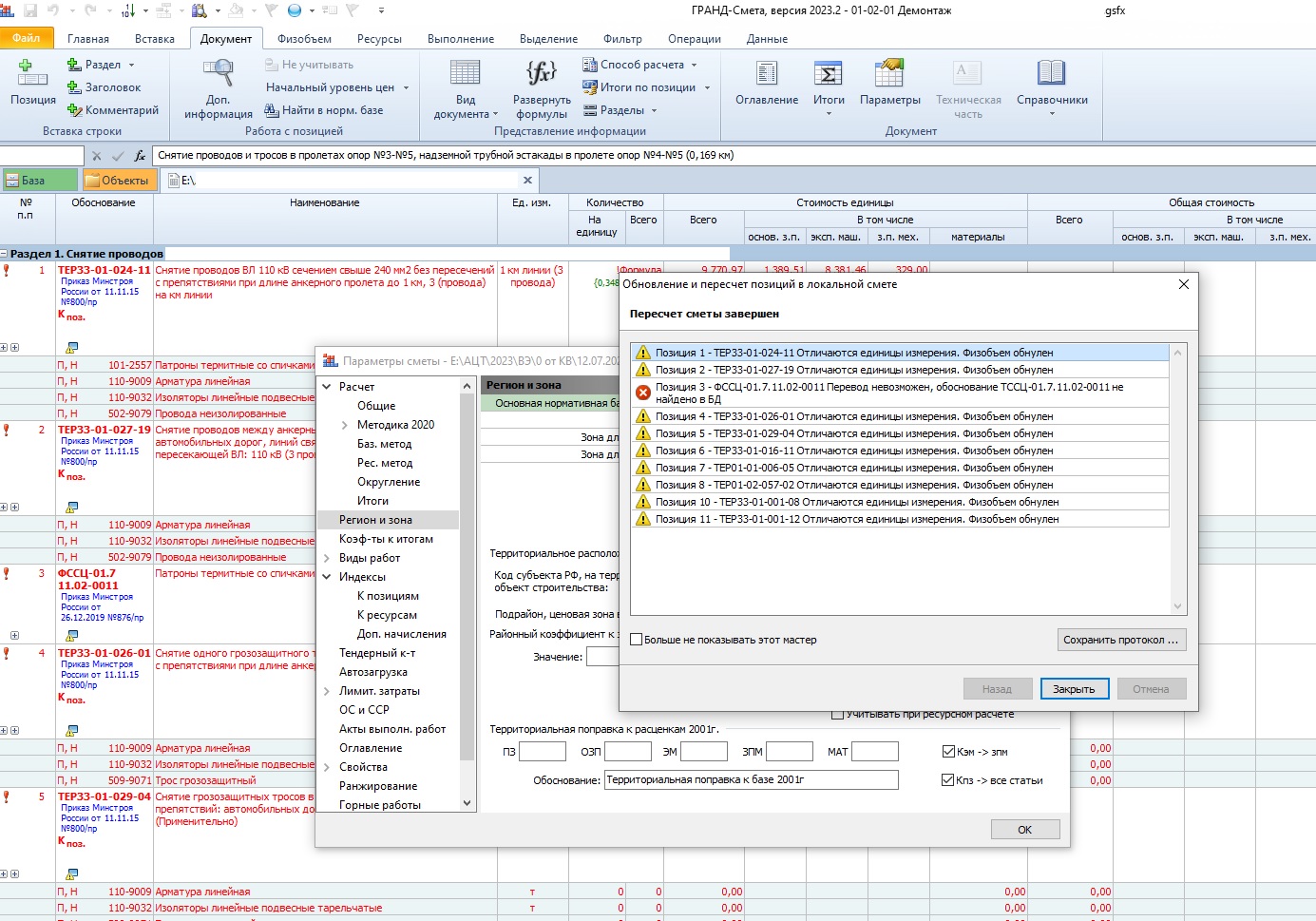The image size is (1316, 921).
Task: Check 'Больше не показывать этот мастер'
Action: pyautogui.click(x=637, y=640)
